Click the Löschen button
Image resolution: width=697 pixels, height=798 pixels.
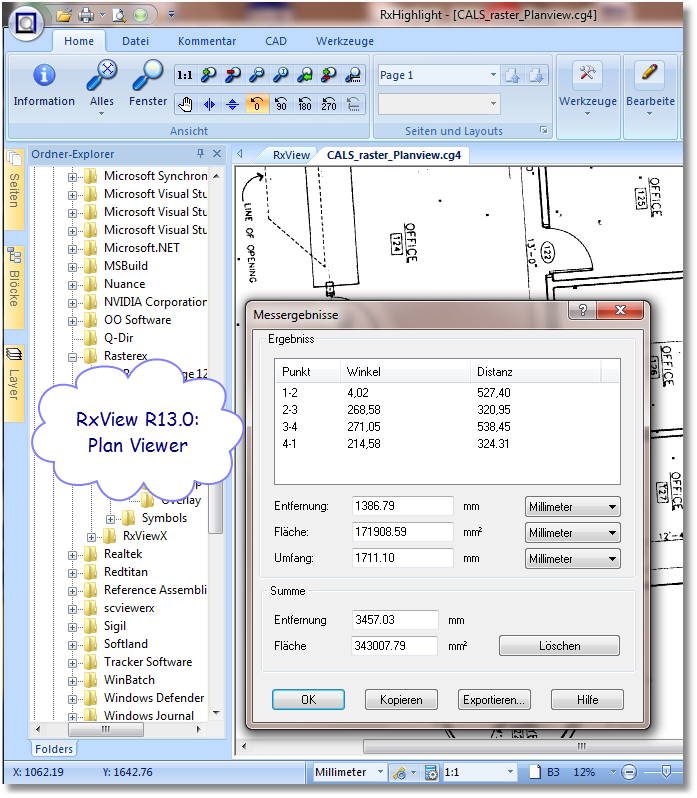point(559,646)
